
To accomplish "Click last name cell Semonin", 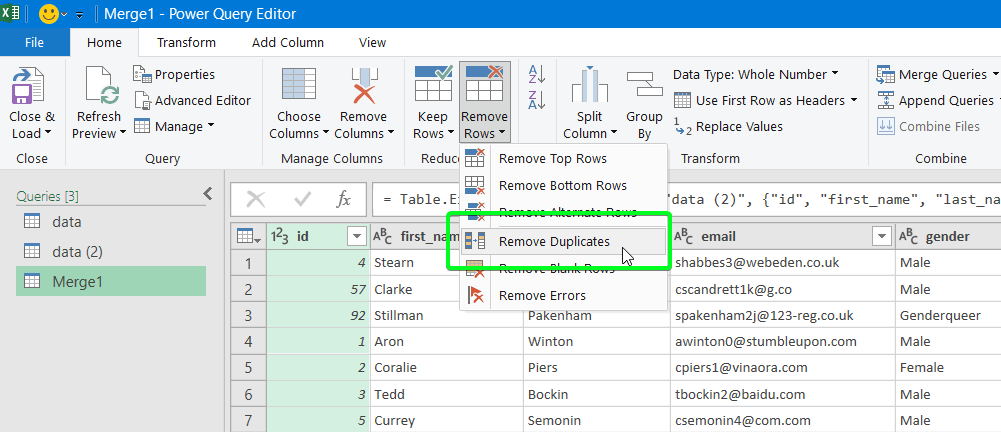I will (x=597, y=421).
